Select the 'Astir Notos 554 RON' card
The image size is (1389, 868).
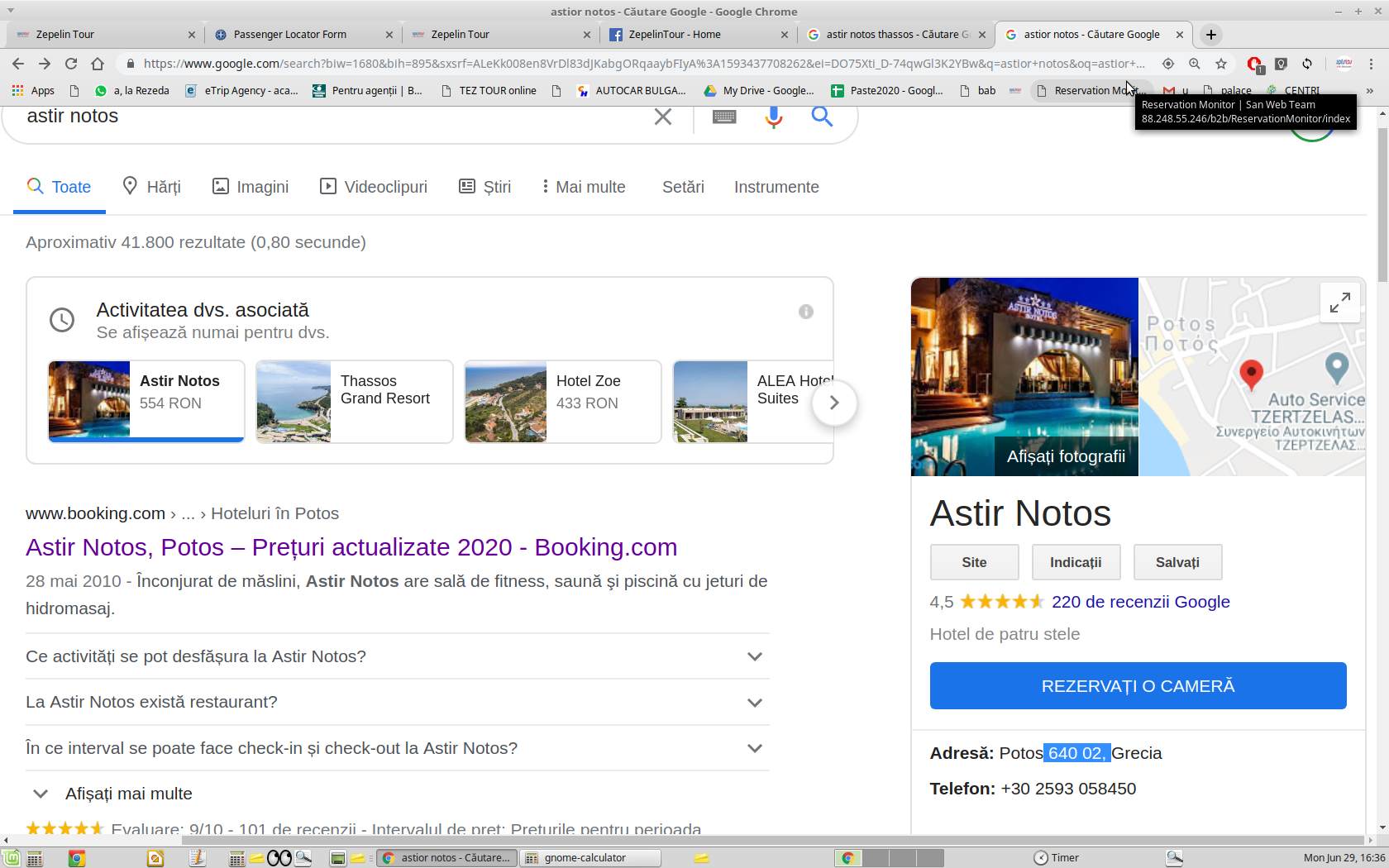point(146,402)
